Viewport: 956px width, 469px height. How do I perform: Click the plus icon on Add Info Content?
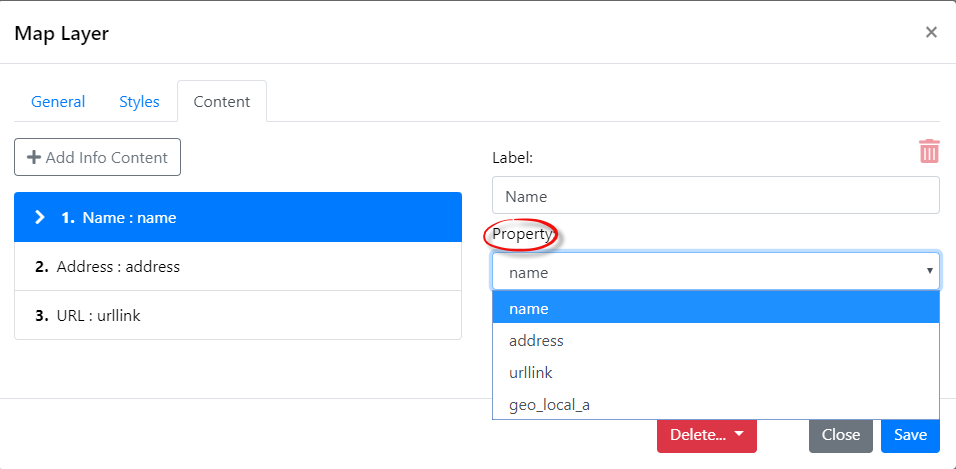[34, 157]
